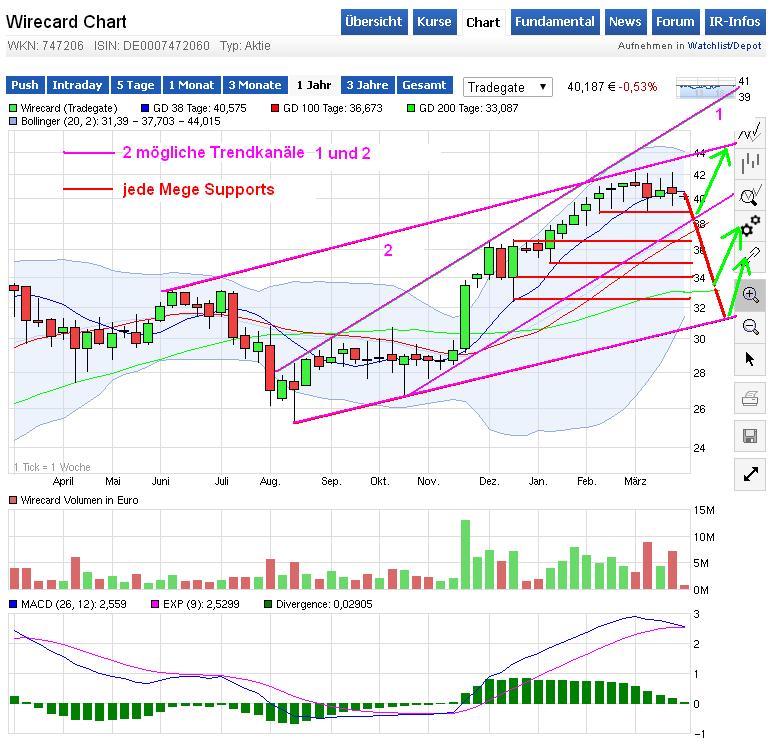Click the 15M volume axis label
This screenshot has height=749, width=777.
[x=704, y=511]
